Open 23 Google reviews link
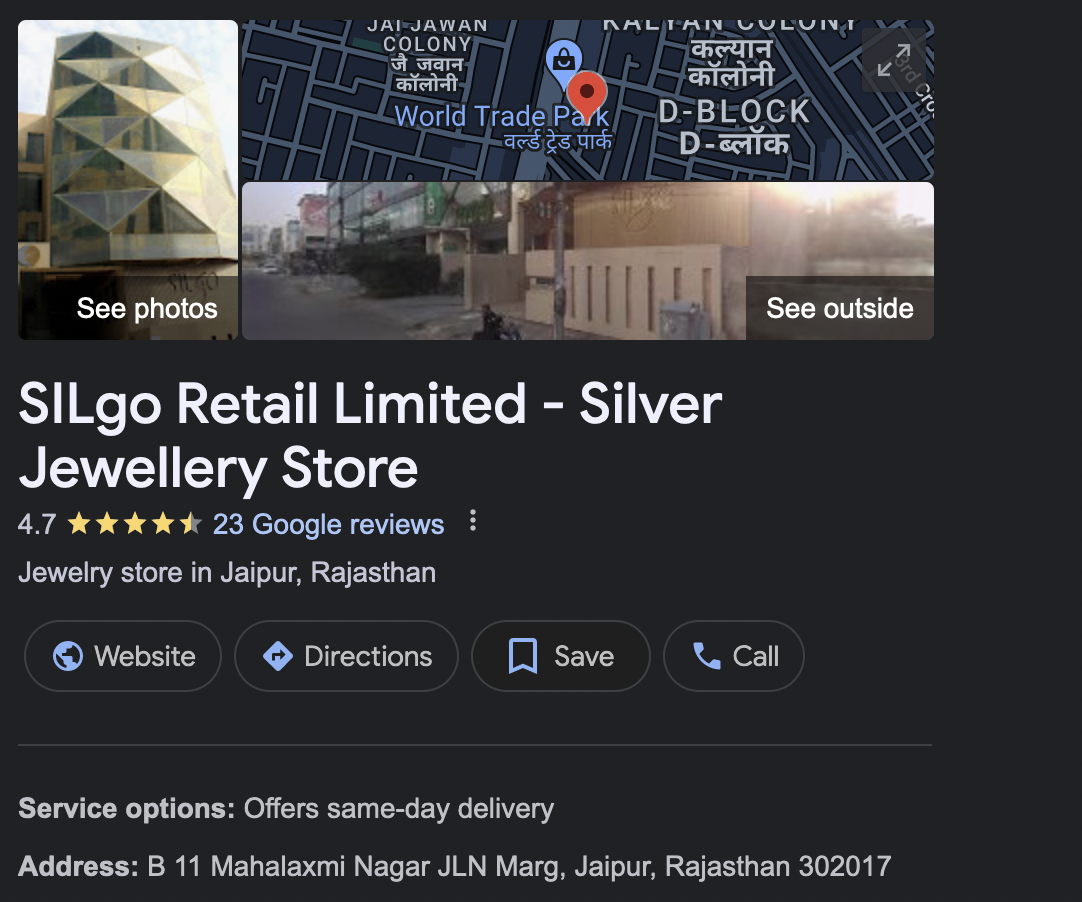 pos(328,524)
